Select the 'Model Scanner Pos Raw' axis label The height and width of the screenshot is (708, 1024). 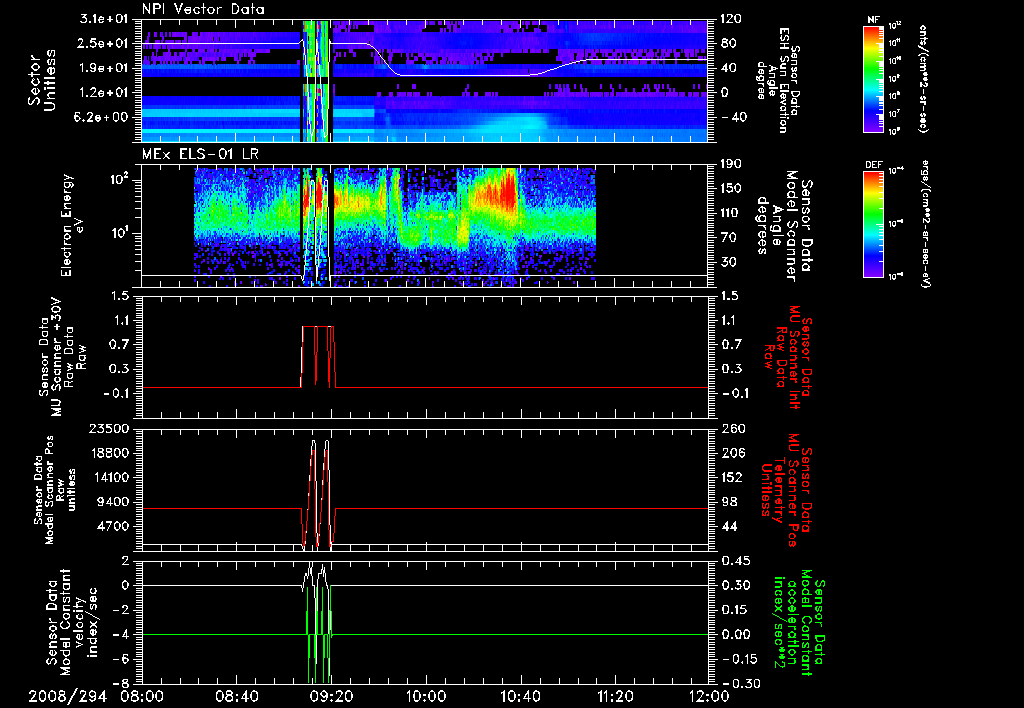[55, 490]
